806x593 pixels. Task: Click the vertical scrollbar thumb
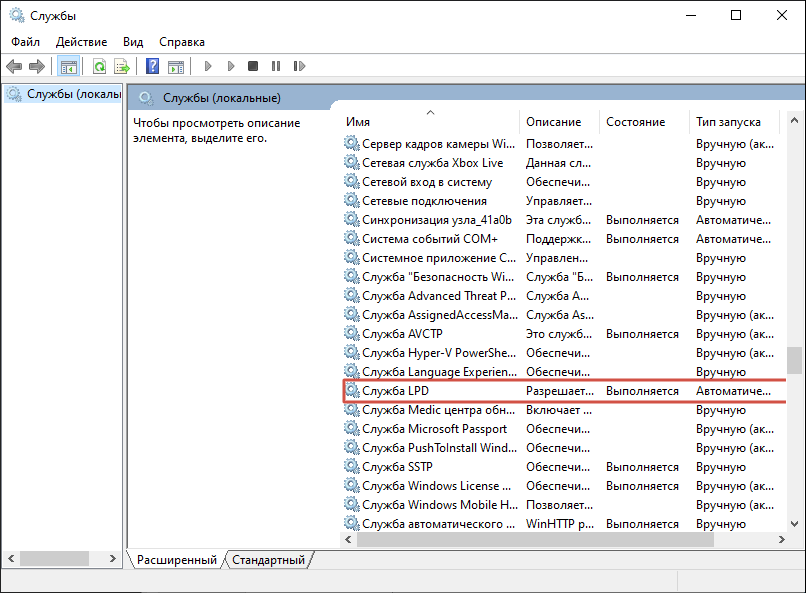(x=794, y=360)
